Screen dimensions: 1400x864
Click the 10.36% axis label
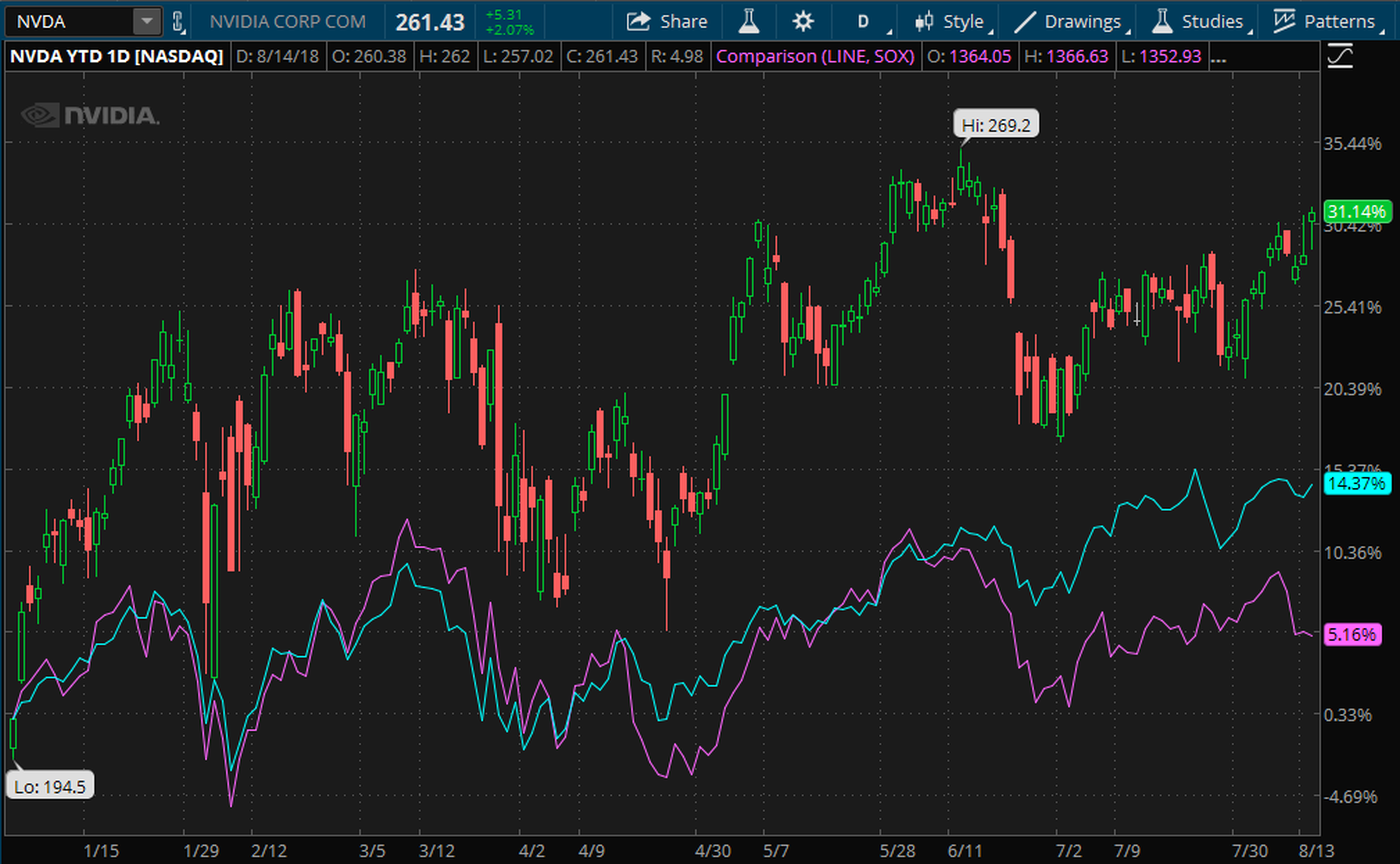tap(1352, 551)
